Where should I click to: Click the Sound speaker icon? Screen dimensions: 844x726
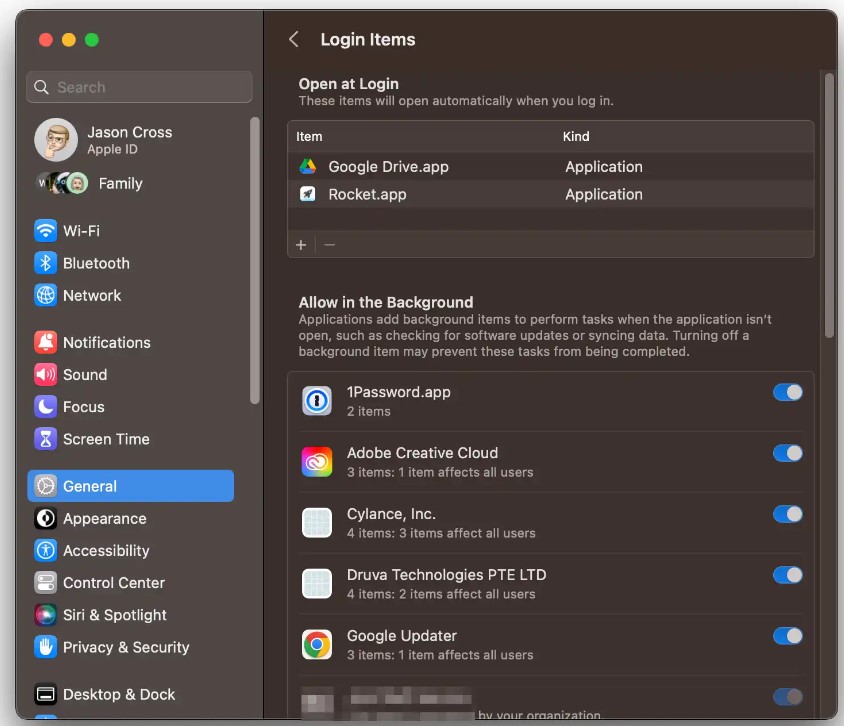(x=46, y=375)
